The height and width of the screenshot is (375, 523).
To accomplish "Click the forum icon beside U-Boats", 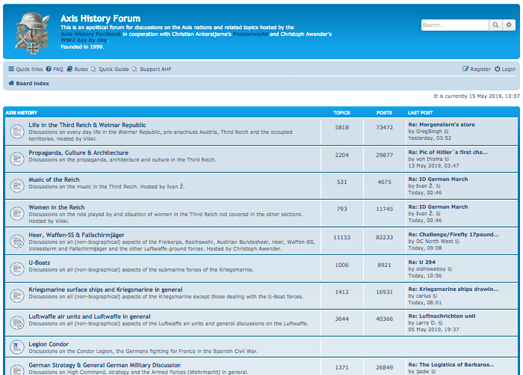I will pos(17,268).
